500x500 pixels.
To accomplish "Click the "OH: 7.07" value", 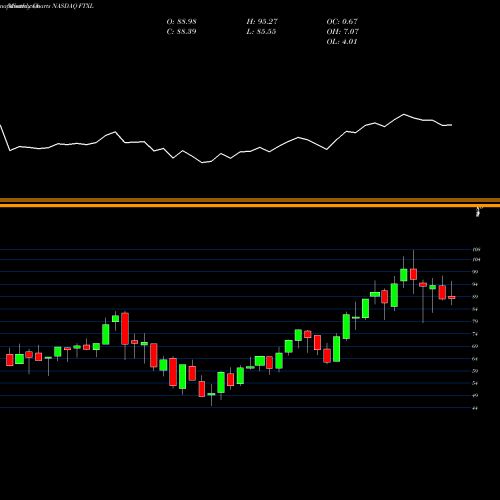I will [x=343, y=32].
